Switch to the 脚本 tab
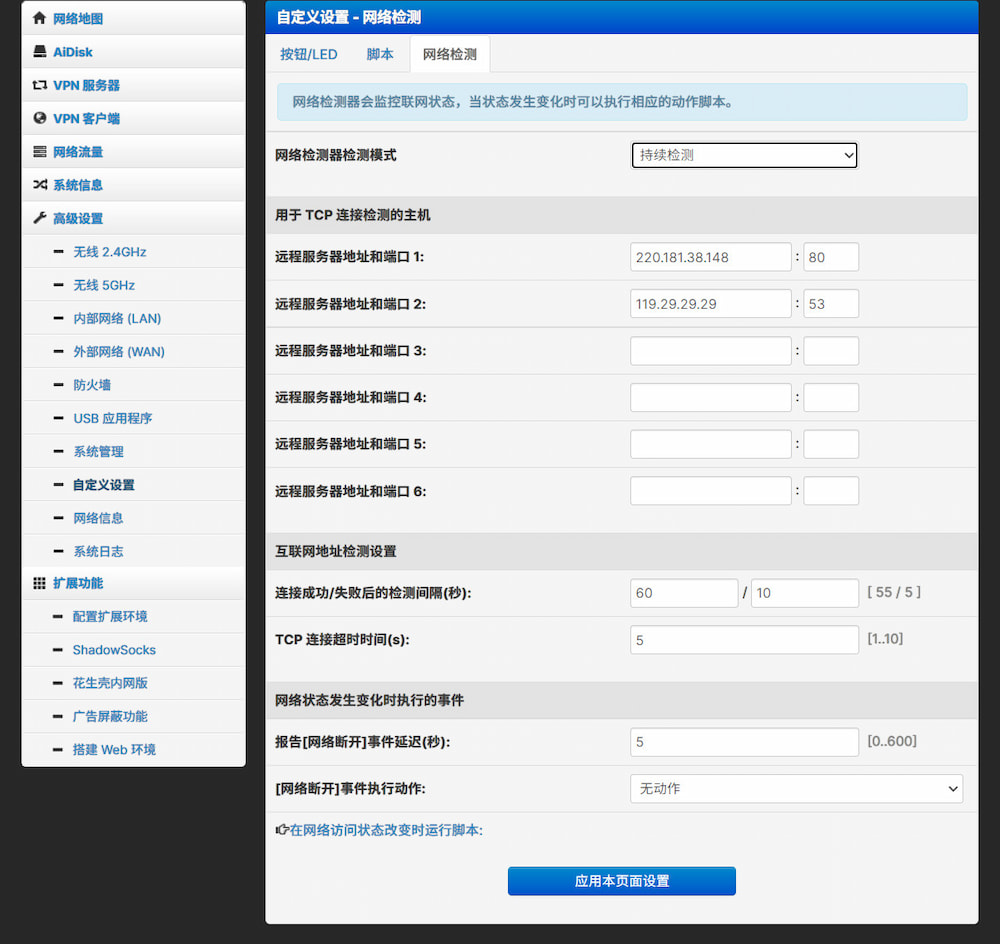 click(x=380, y=55)
